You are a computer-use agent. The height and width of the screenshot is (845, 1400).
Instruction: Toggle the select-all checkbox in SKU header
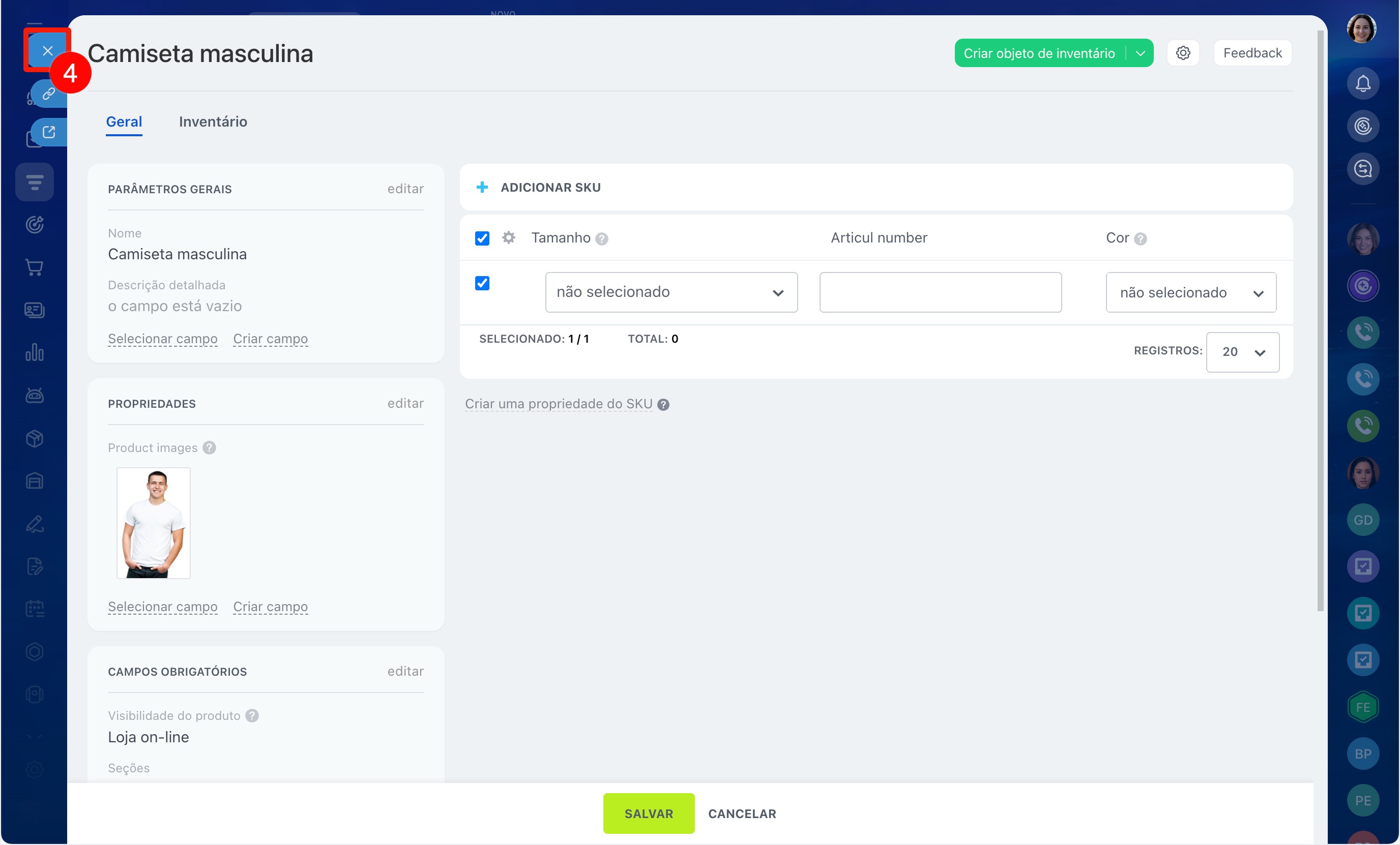pyautogui.click(x=482, y=238)
